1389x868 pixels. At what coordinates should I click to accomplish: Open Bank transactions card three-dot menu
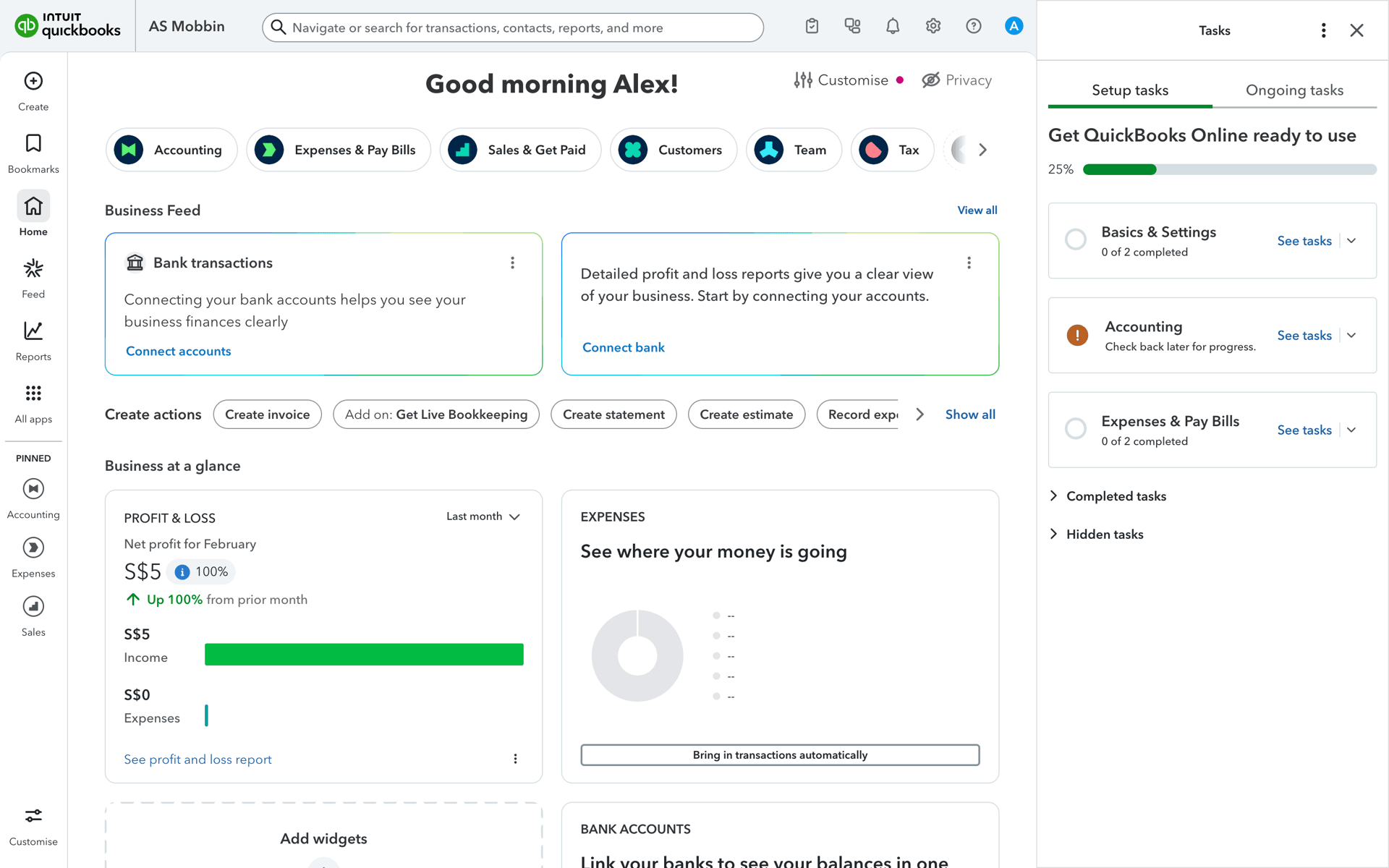(512, 263)
